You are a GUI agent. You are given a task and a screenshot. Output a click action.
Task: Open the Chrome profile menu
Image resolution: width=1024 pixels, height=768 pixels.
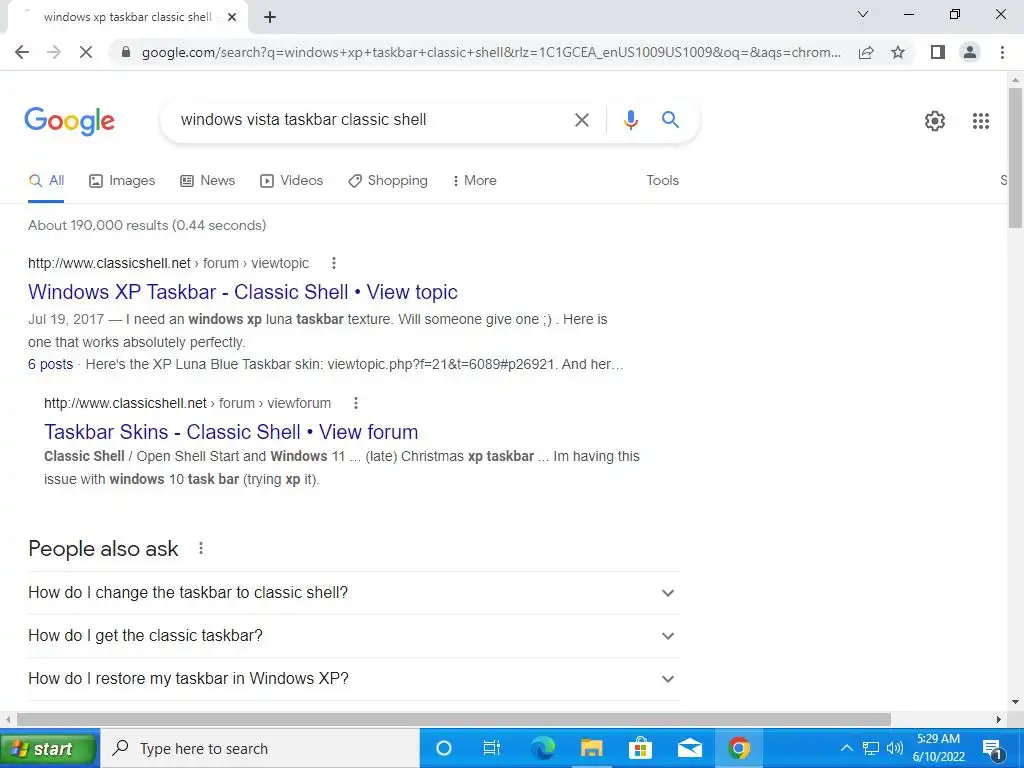click(x=970, y=52)
